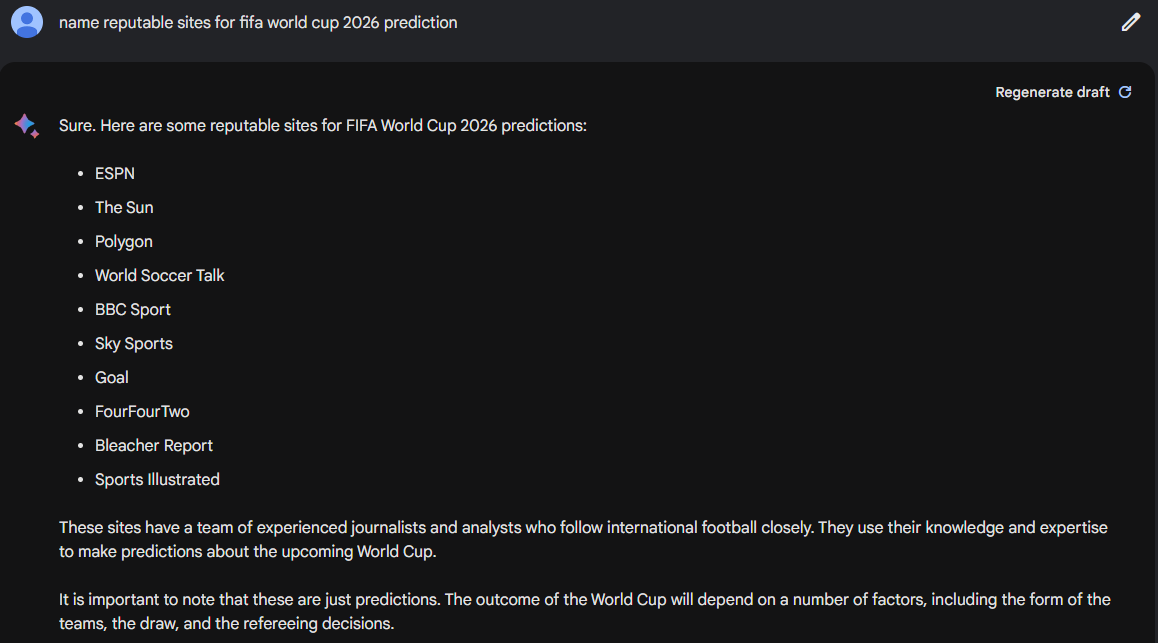1158x643 pixels.
Task: Click the paragraph about experienced journalists
Action: pos(583,539)
